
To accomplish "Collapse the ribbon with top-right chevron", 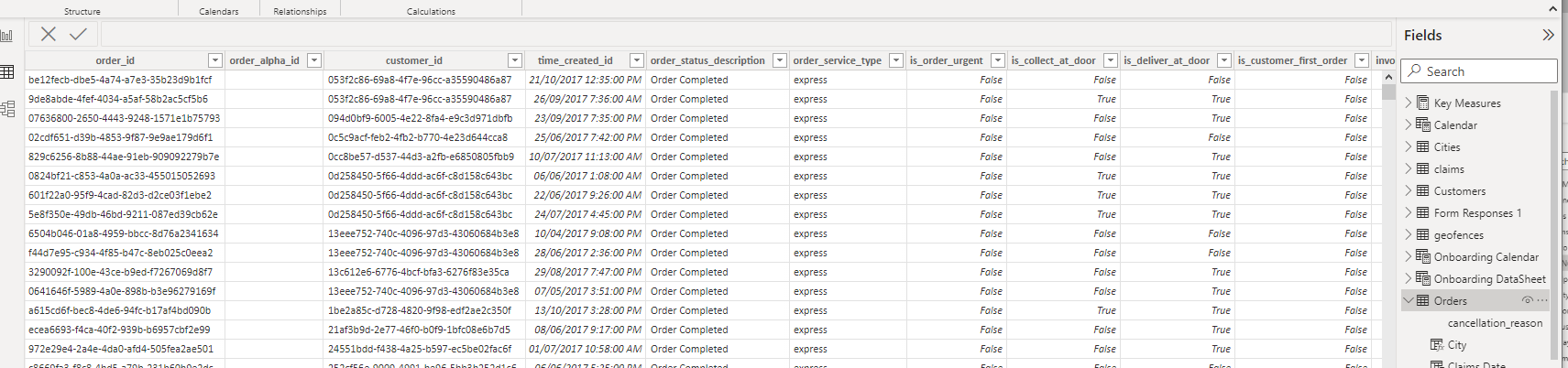I will coord(1552,9).
